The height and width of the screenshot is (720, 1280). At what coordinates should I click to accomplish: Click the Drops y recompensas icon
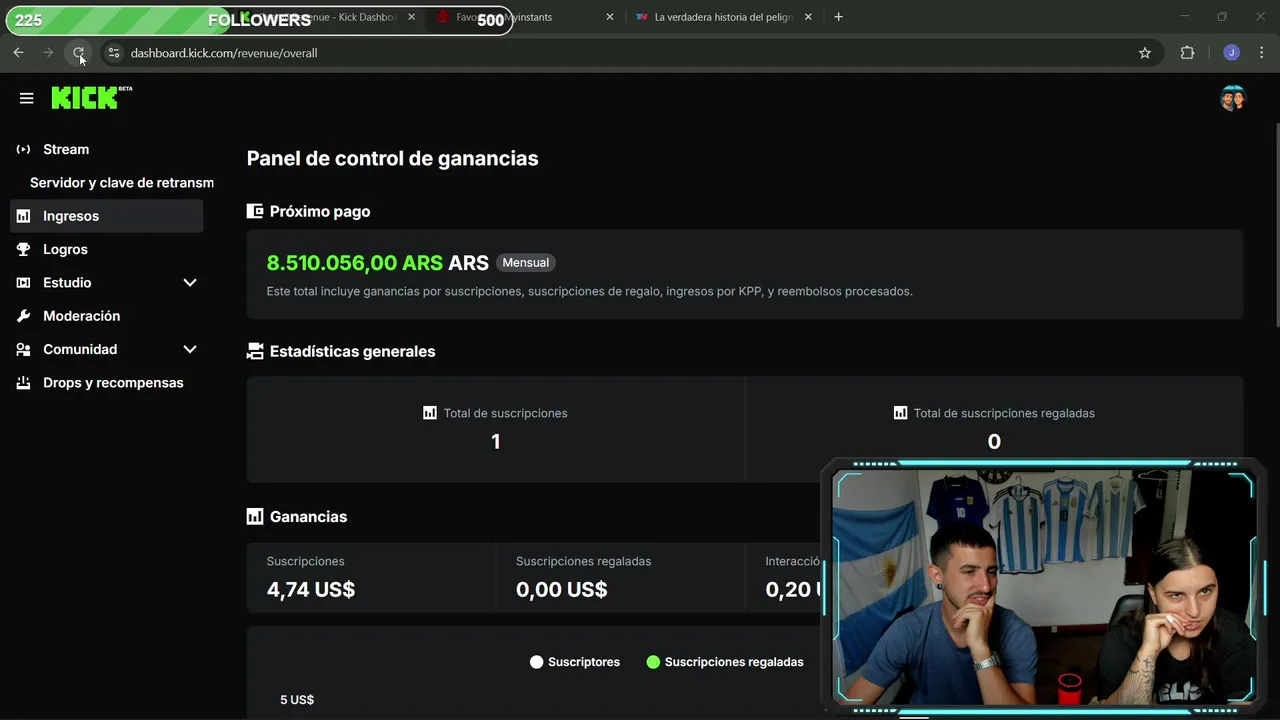(23, 383)
